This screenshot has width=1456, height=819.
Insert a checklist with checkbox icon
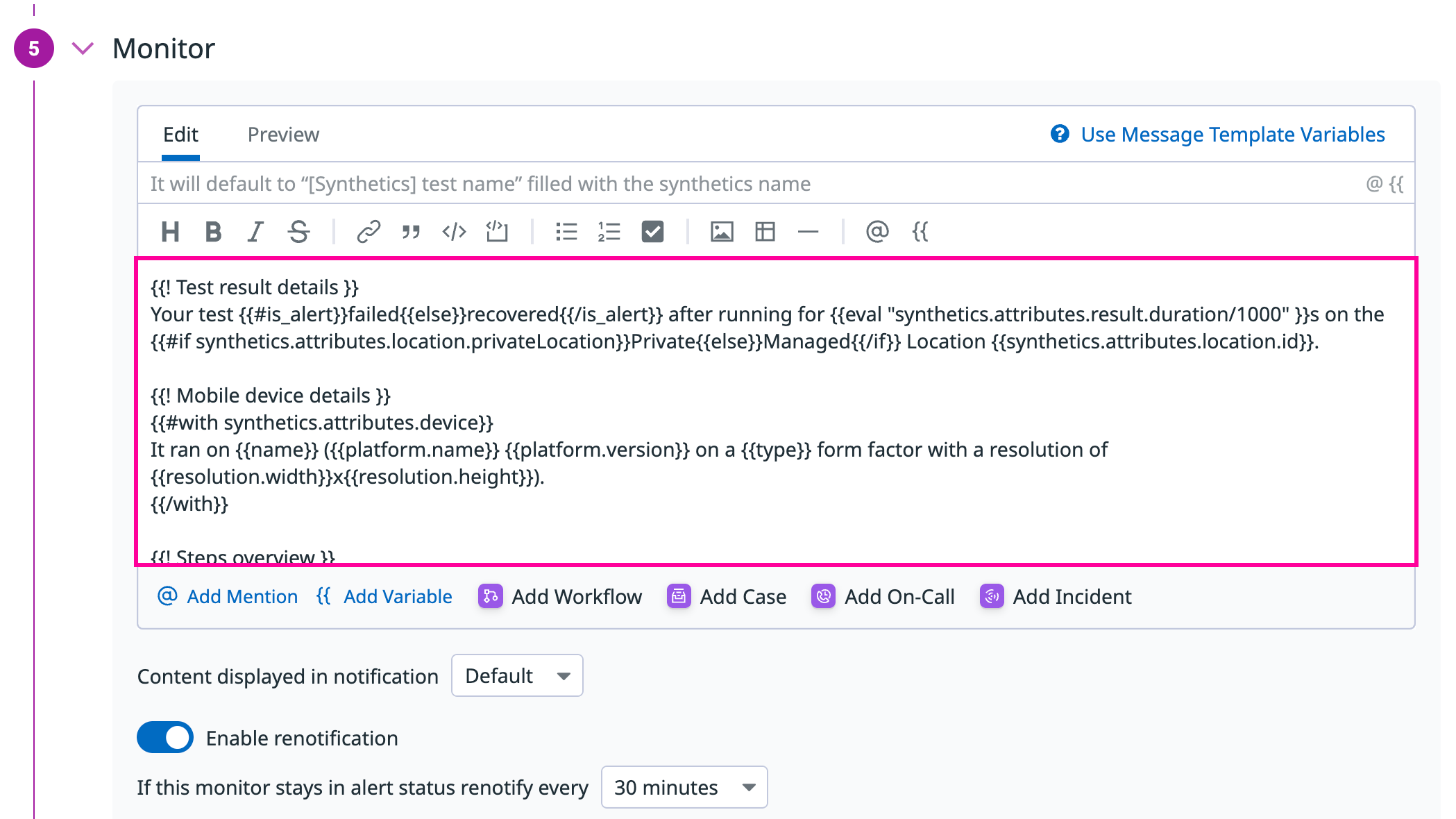tap(652, 232)
